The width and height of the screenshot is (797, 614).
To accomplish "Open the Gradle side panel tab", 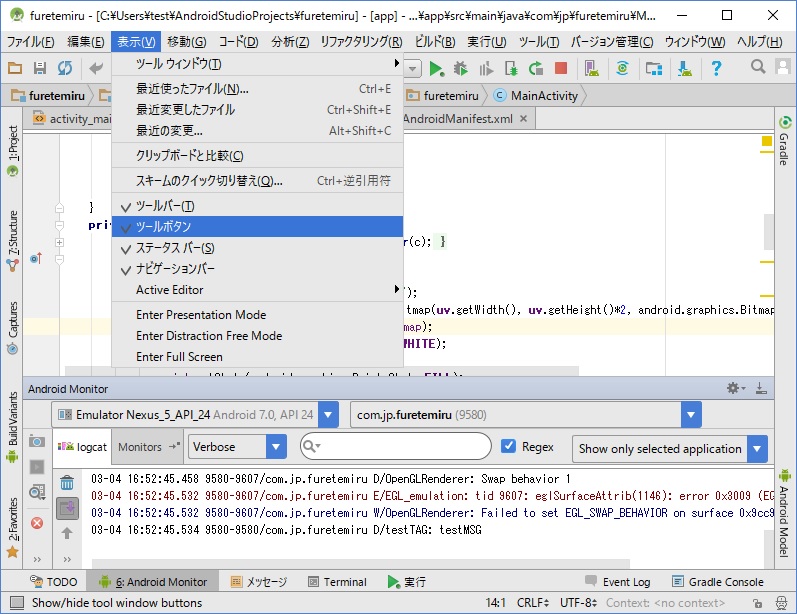I will coord(784,141).
